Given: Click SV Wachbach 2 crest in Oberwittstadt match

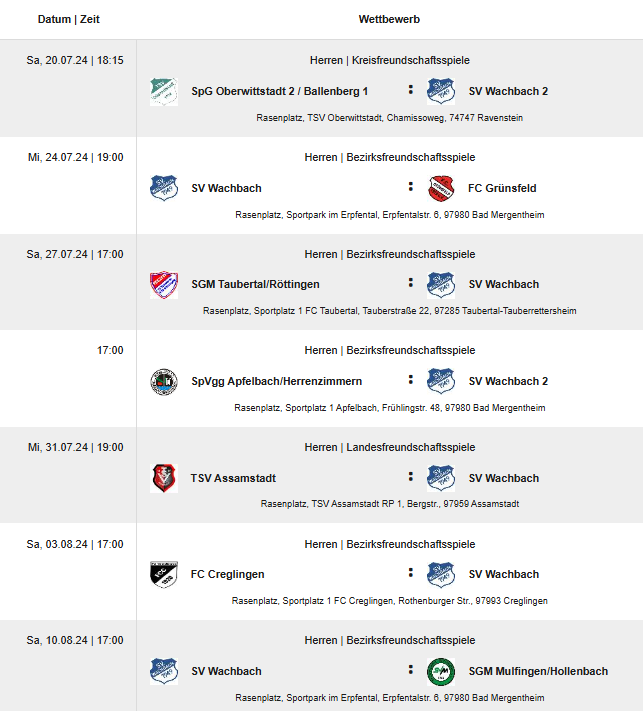Looking at the screenshot, I should coord(441,92).
